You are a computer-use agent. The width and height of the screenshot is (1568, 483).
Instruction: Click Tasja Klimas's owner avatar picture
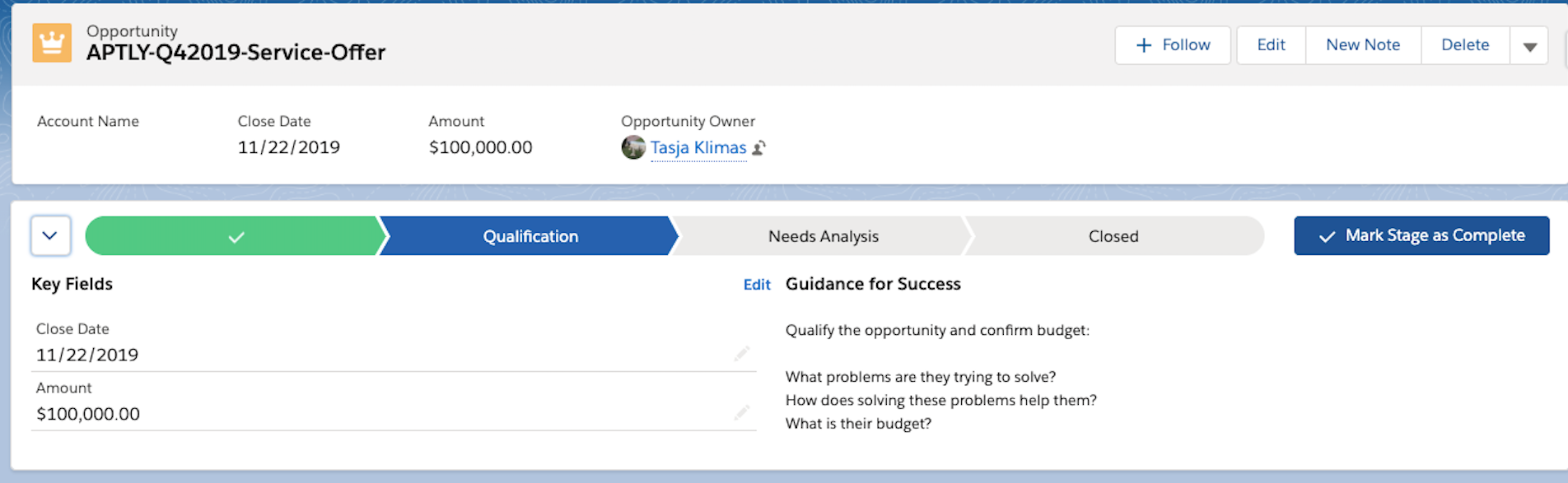pos(632,148)
